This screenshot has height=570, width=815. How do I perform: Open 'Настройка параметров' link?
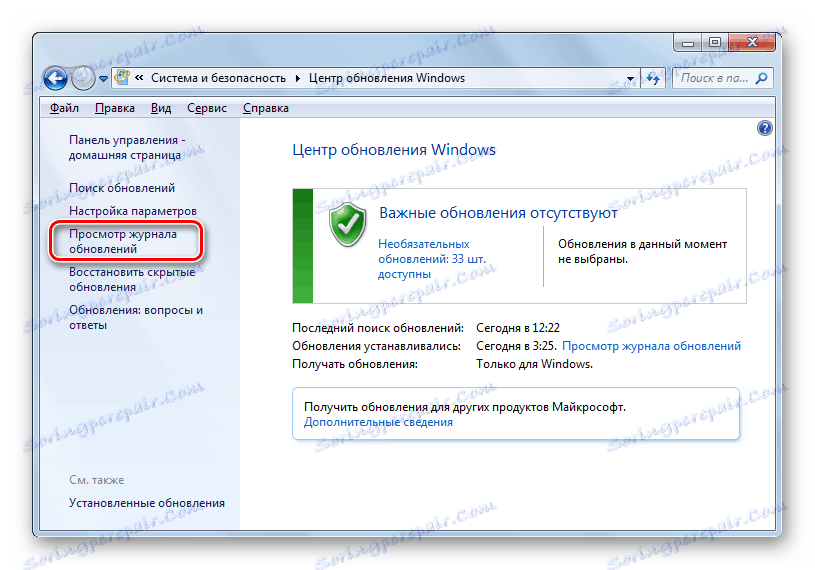click(x=133, y=211)
